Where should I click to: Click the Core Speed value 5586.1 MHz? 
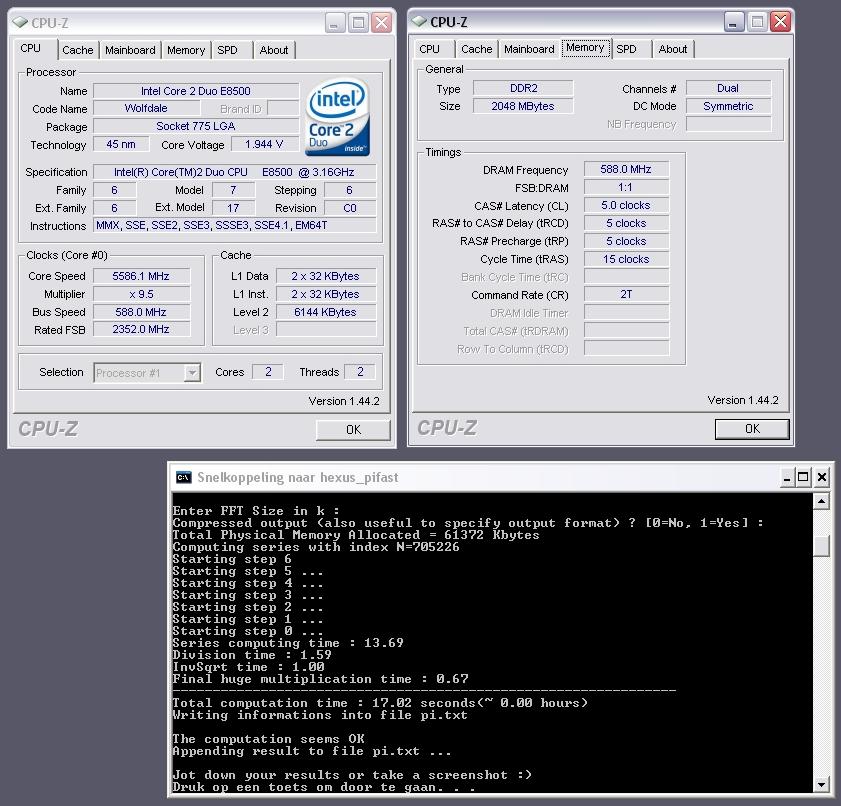click(141, 276)
